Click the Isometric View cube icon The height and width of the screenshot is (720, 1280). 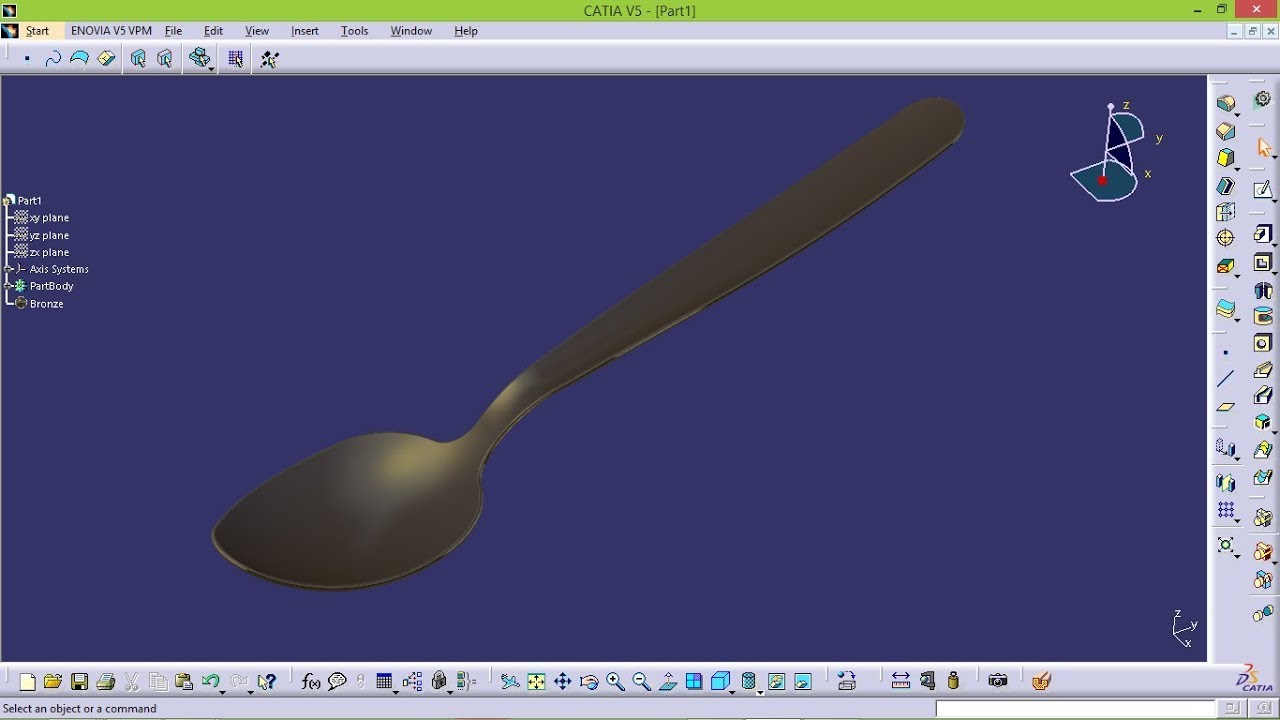point(720,682)
